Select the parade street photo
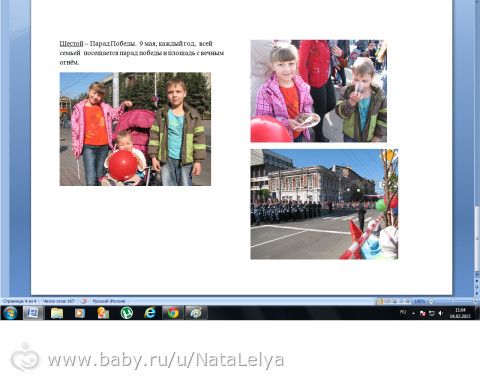 (324, 204)
